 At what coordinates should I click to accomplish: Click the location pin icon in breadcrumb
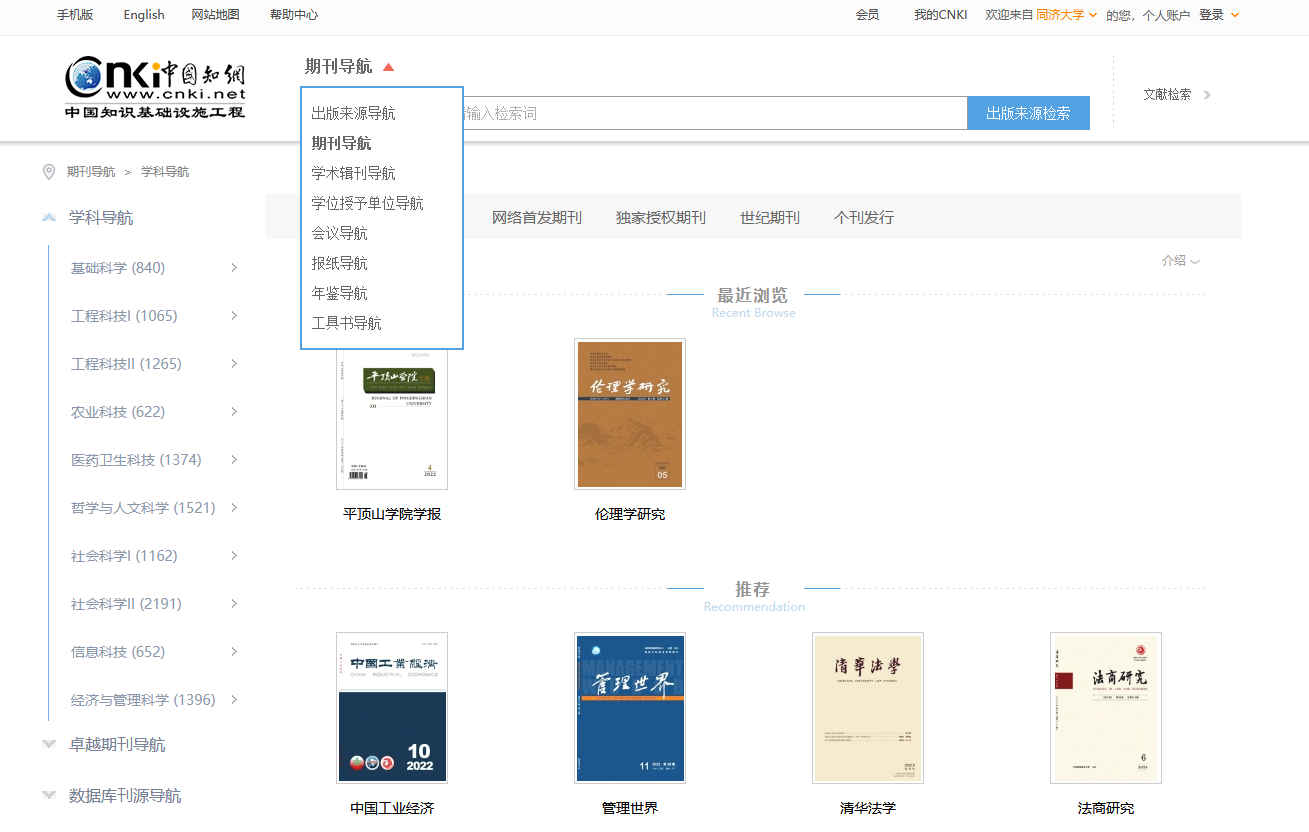point(49,172)
